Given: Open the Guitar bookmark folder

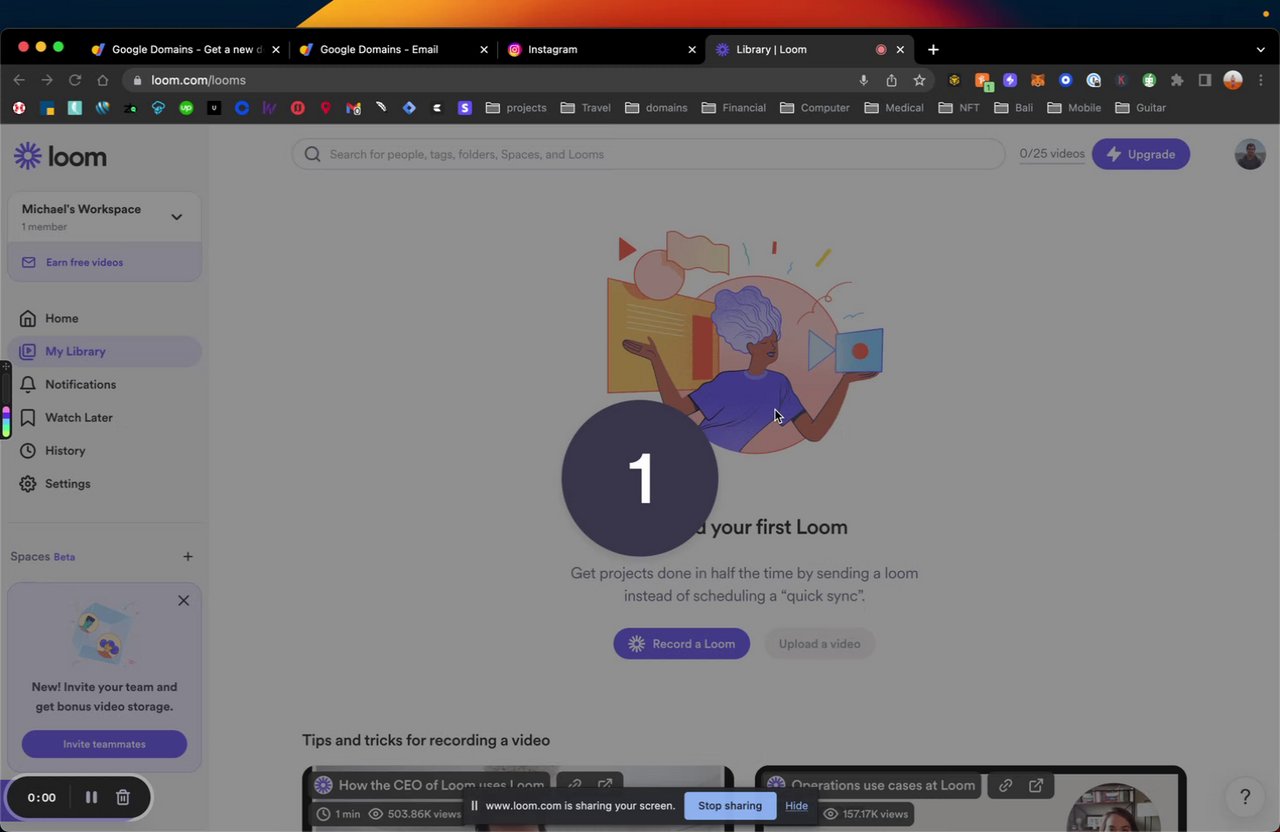Looking at the screenshot, I should point(1141,107).
